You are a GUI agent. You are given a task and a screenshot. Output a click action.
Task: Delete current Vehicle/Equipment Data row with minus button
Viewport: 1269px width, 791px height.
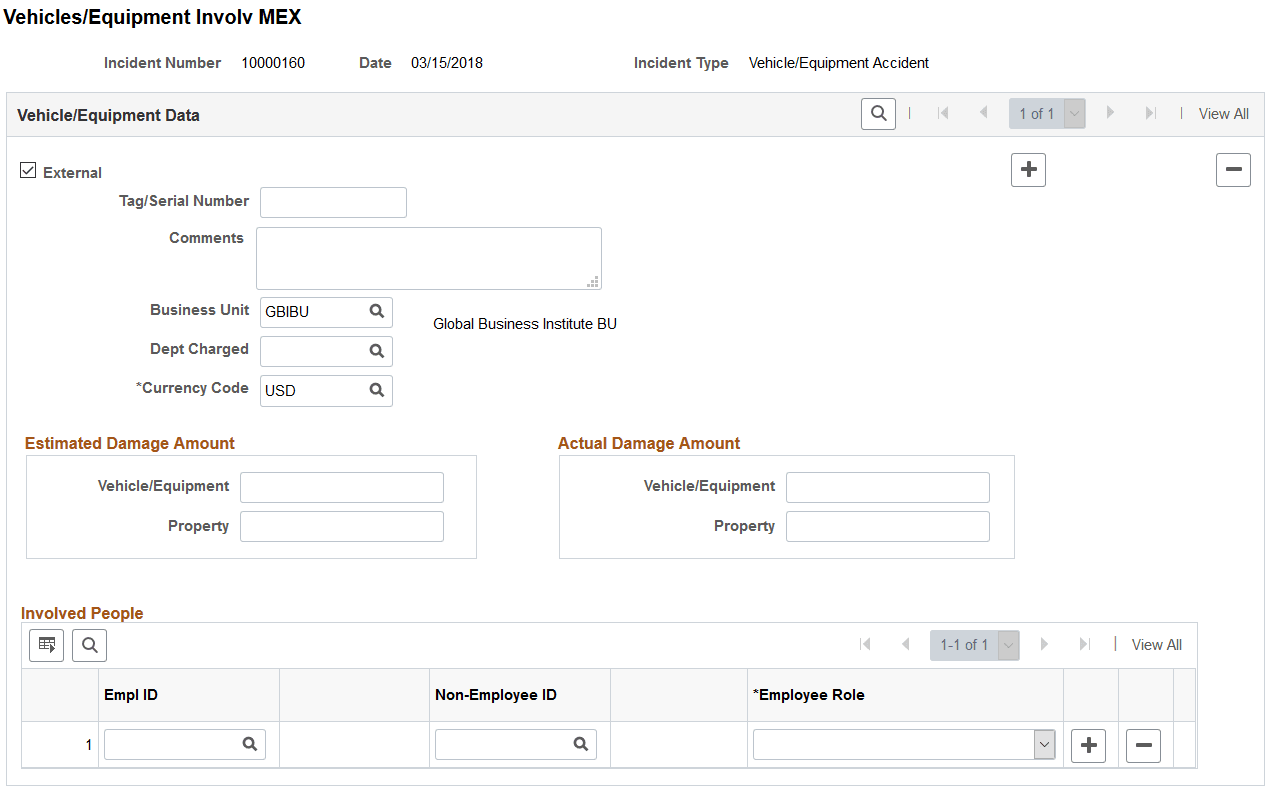tap(1233, 169)
